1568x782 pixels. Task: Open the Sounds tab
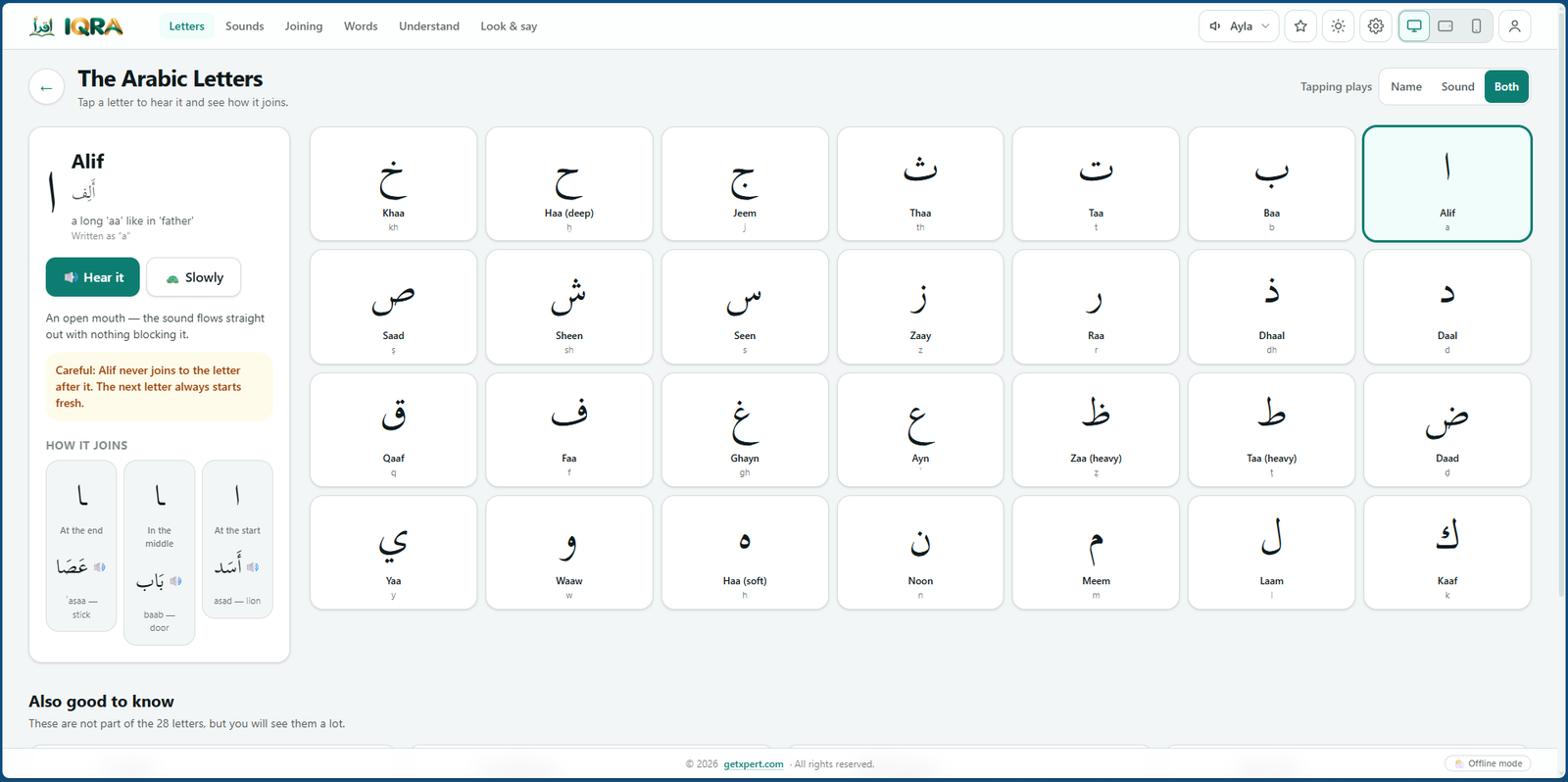coord(244,26)
